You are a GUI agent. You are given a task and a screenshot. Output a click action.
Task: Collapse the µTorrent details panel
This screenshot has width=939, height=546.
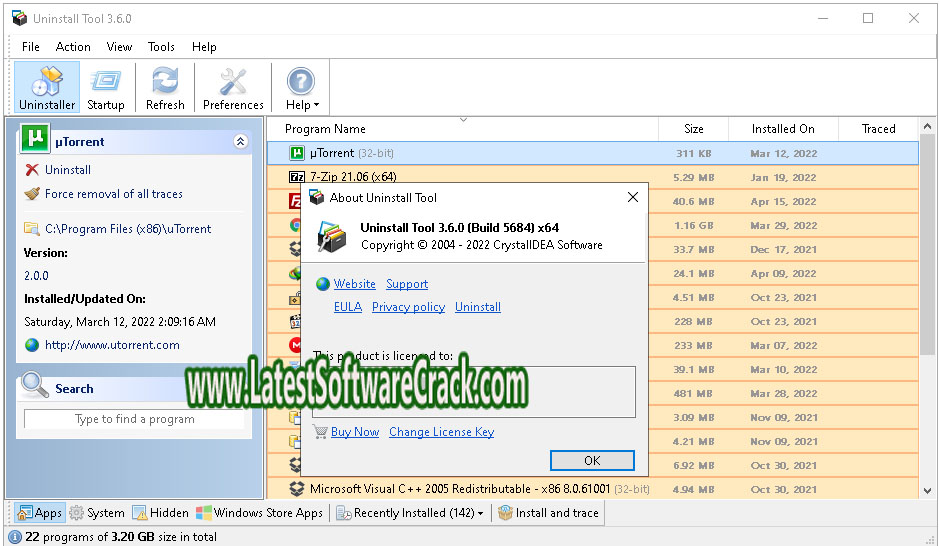click(240, 142)
